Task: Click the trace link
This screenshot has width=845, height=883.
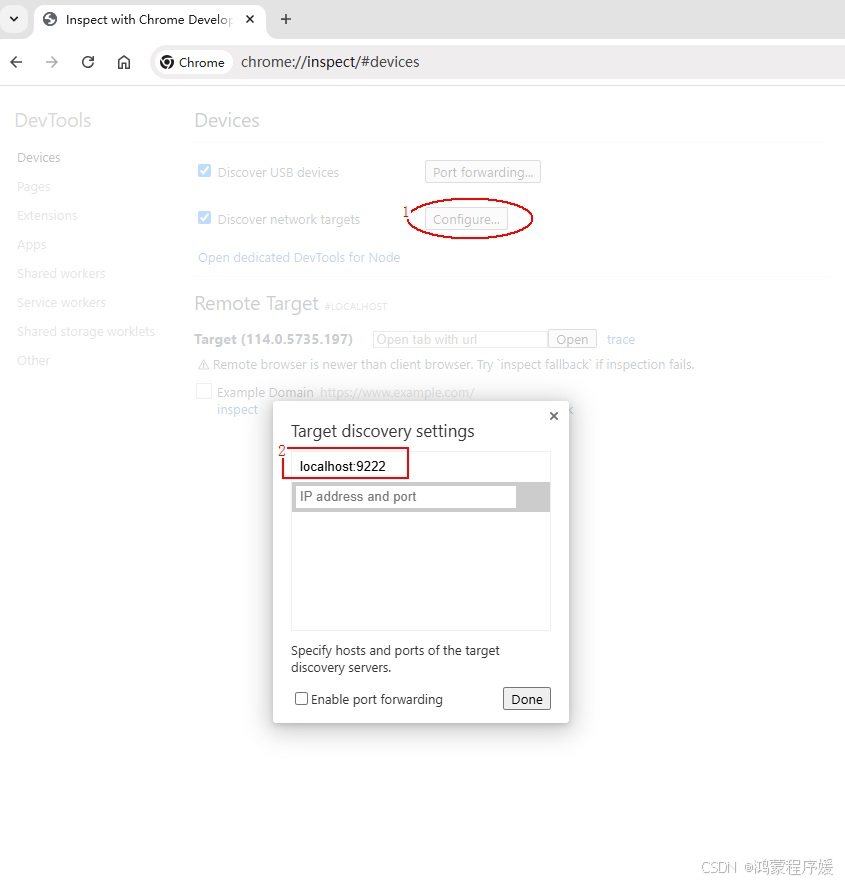Action: point(621,340)
